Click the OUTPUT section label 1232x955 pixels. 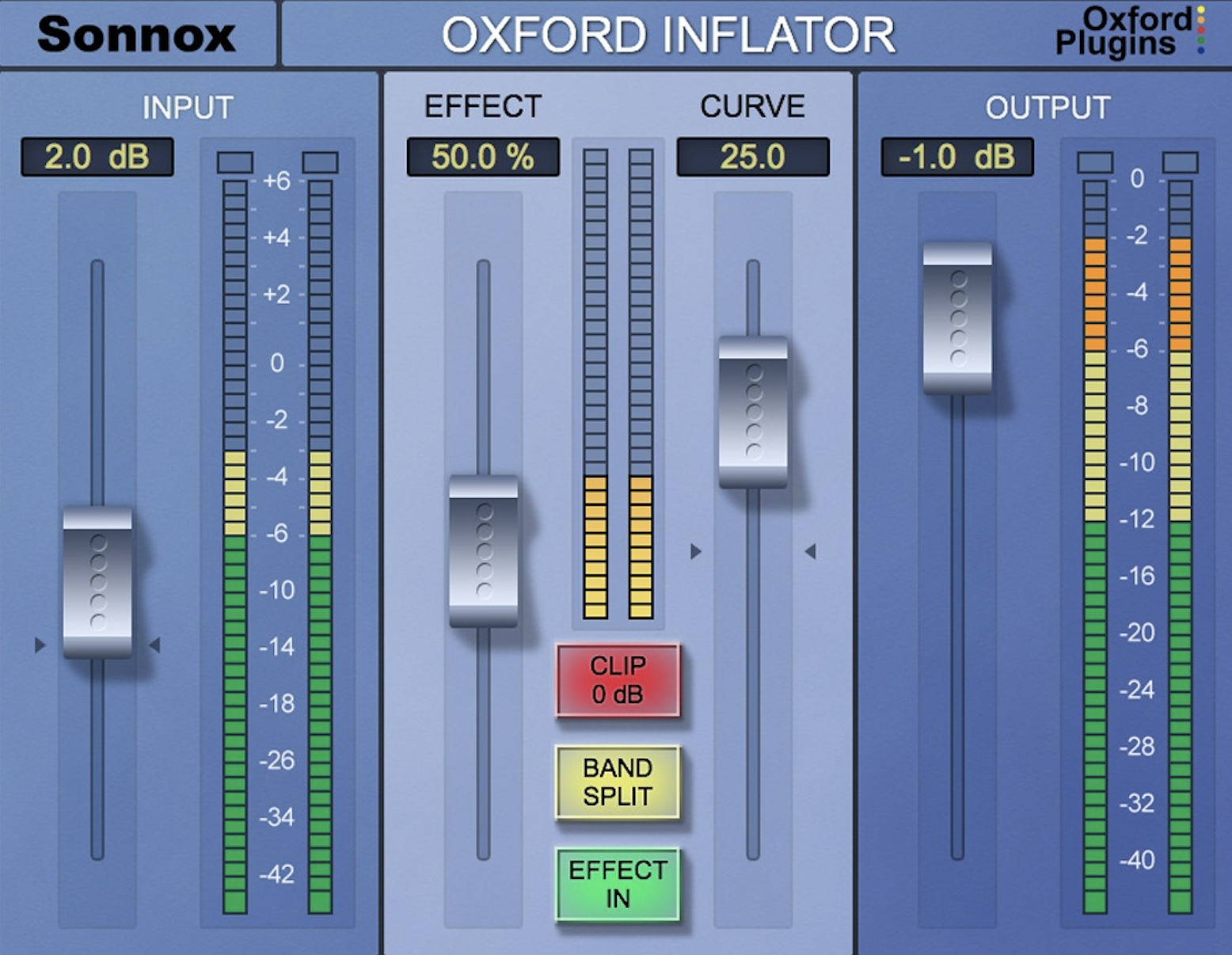pyautogui.click(x=1048, y=108)
